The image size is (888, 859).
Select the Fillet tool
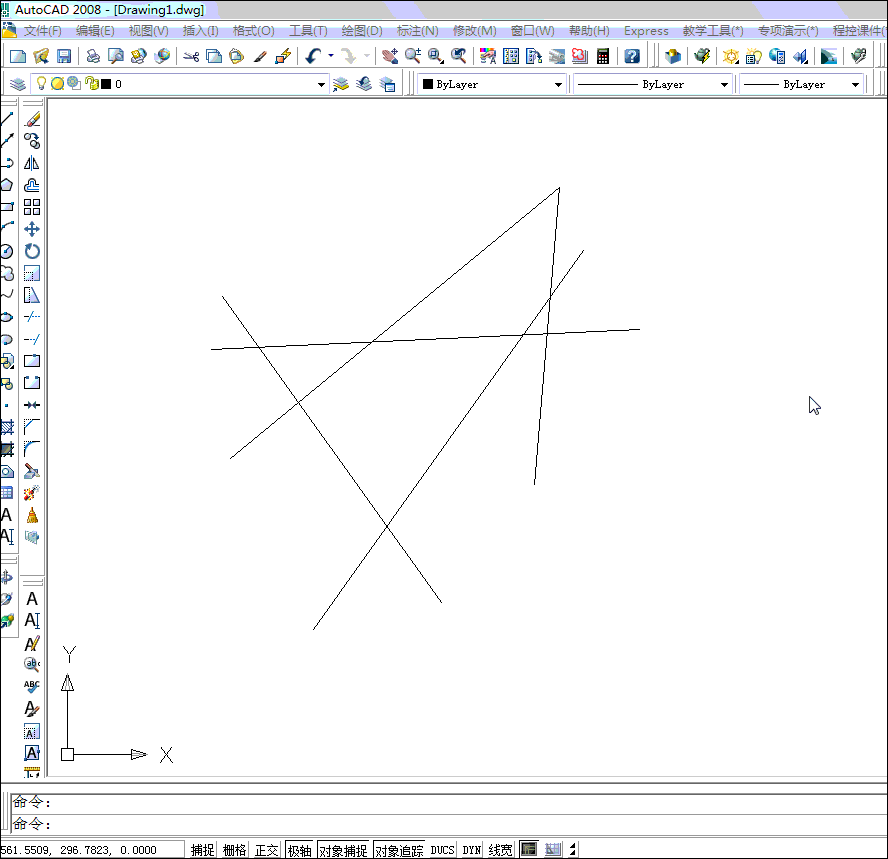click(32, 449)
